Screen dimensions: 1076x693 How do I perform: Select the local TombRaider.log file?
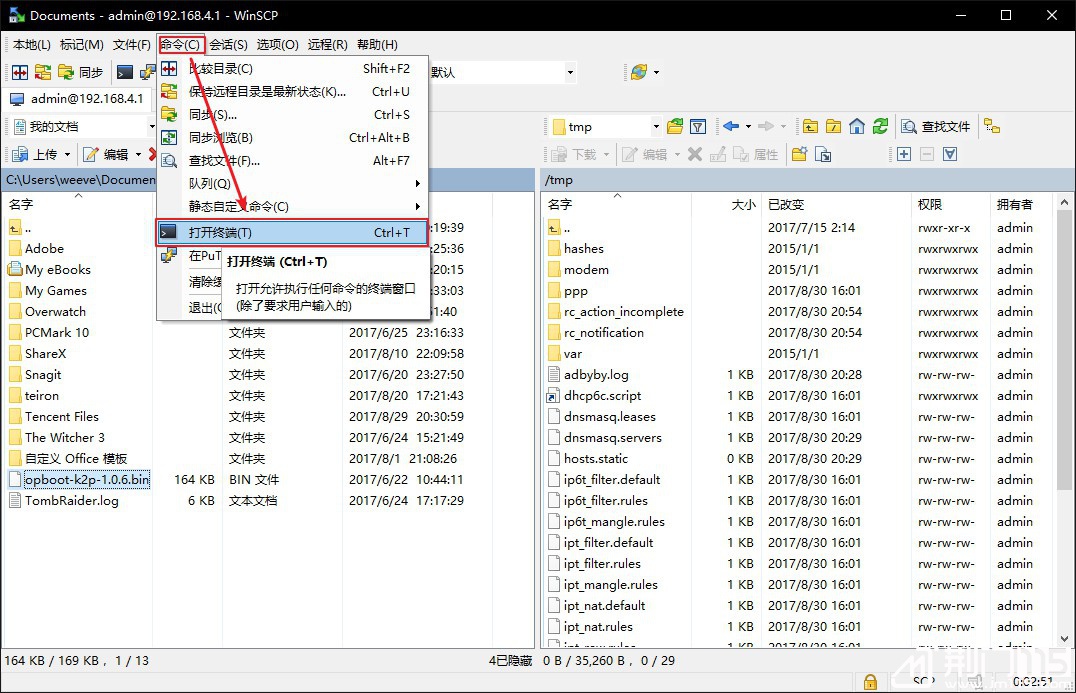[x=71, y=501]
